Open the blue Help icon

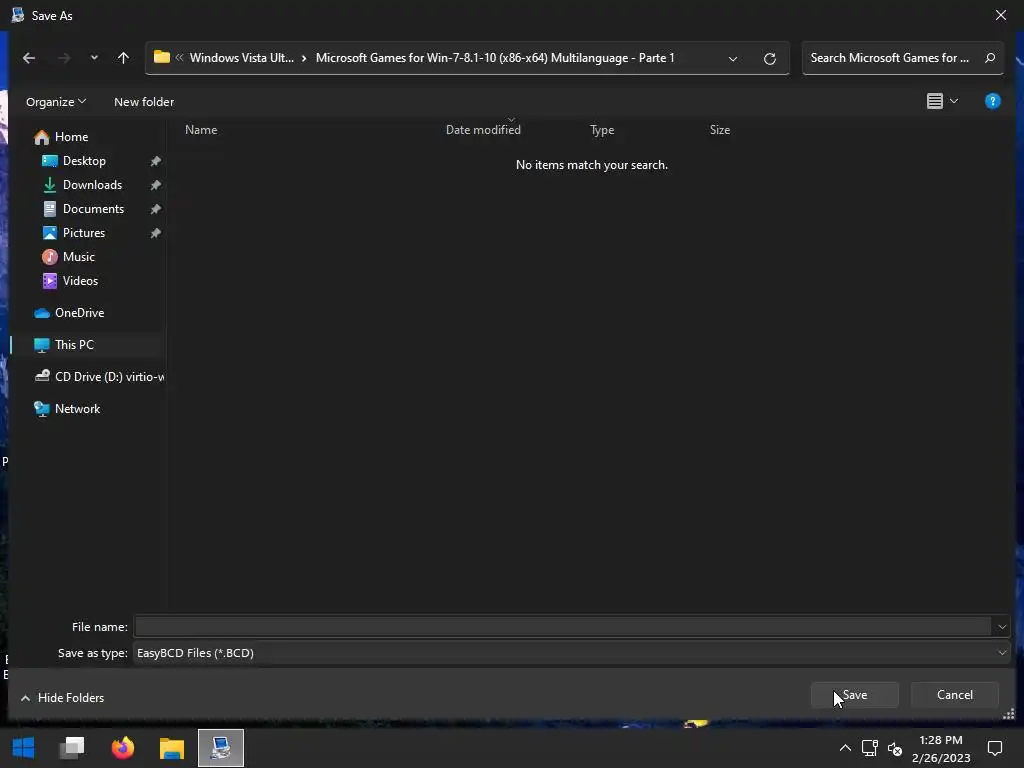pyautogui.click(x=992, y=101)
